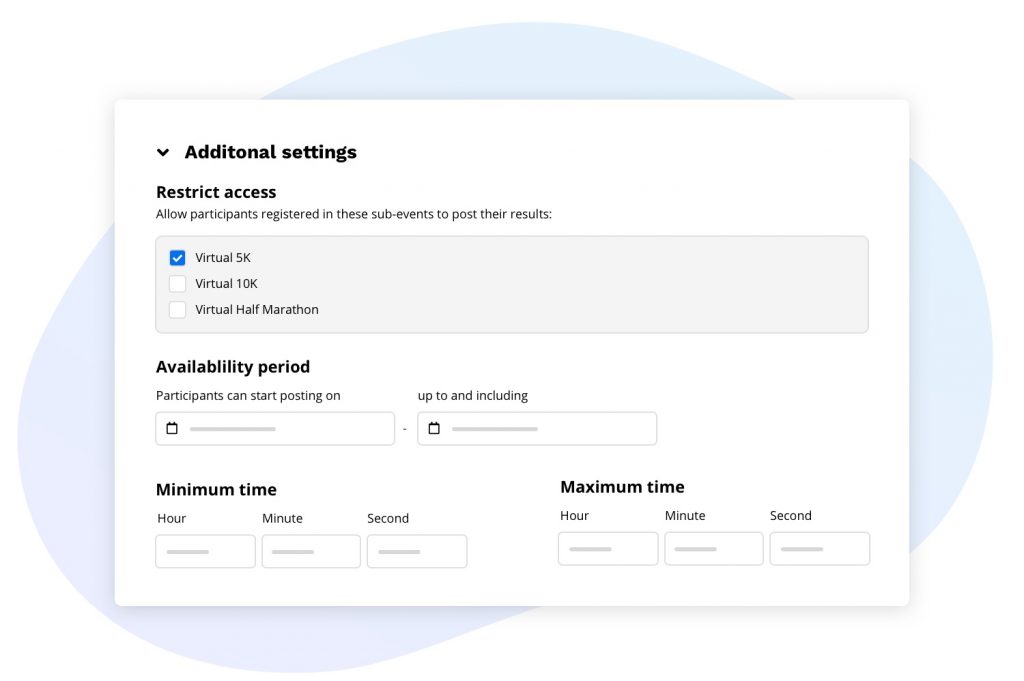Click the Maximum time Minute field
The image size is (1024, 681).
point(714,549)
